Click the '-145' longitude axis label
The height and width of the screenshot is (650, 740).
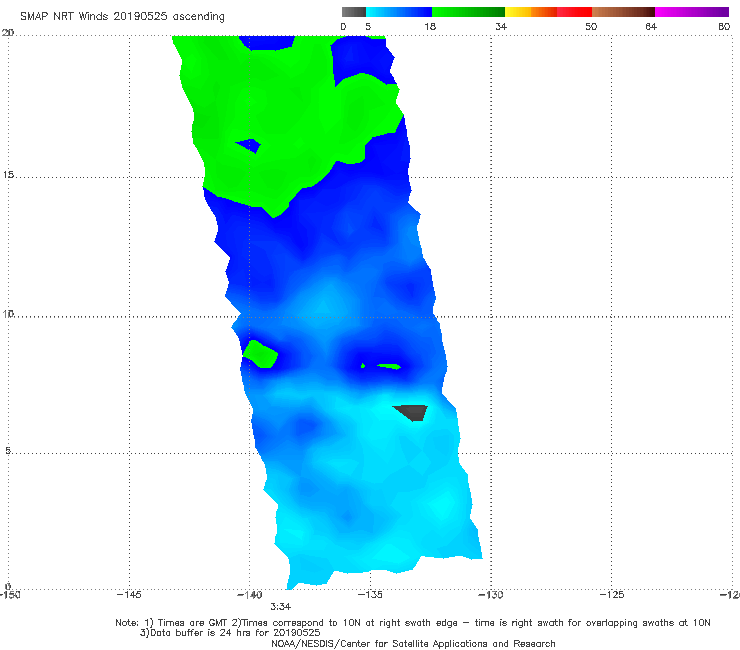129,595
